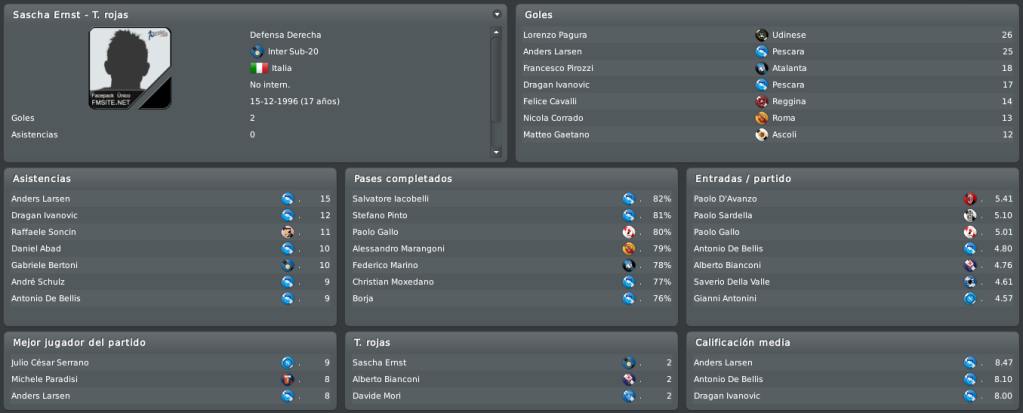Click the Italia flag icon

coord(259,68)
